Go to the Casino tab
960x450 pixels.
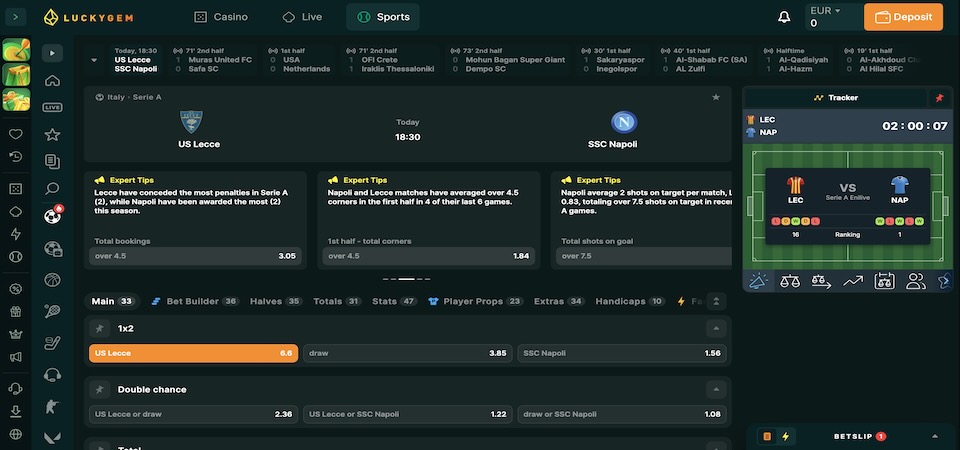[220, 17]
